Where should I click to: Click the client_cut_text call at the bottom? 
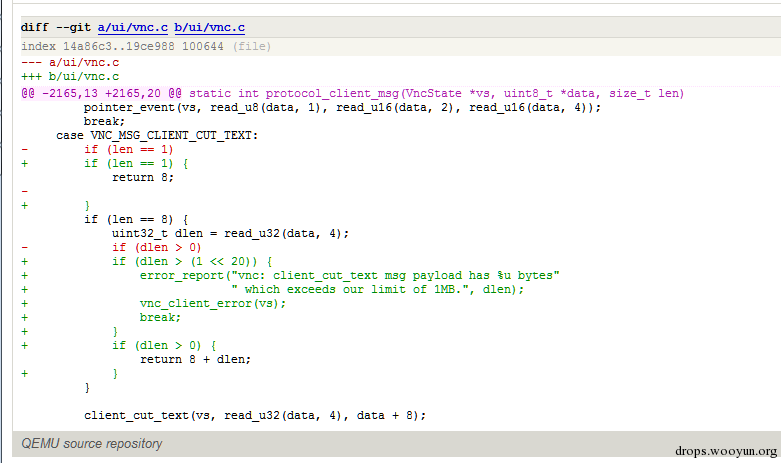pyautogui.click(x=255, y=415)
